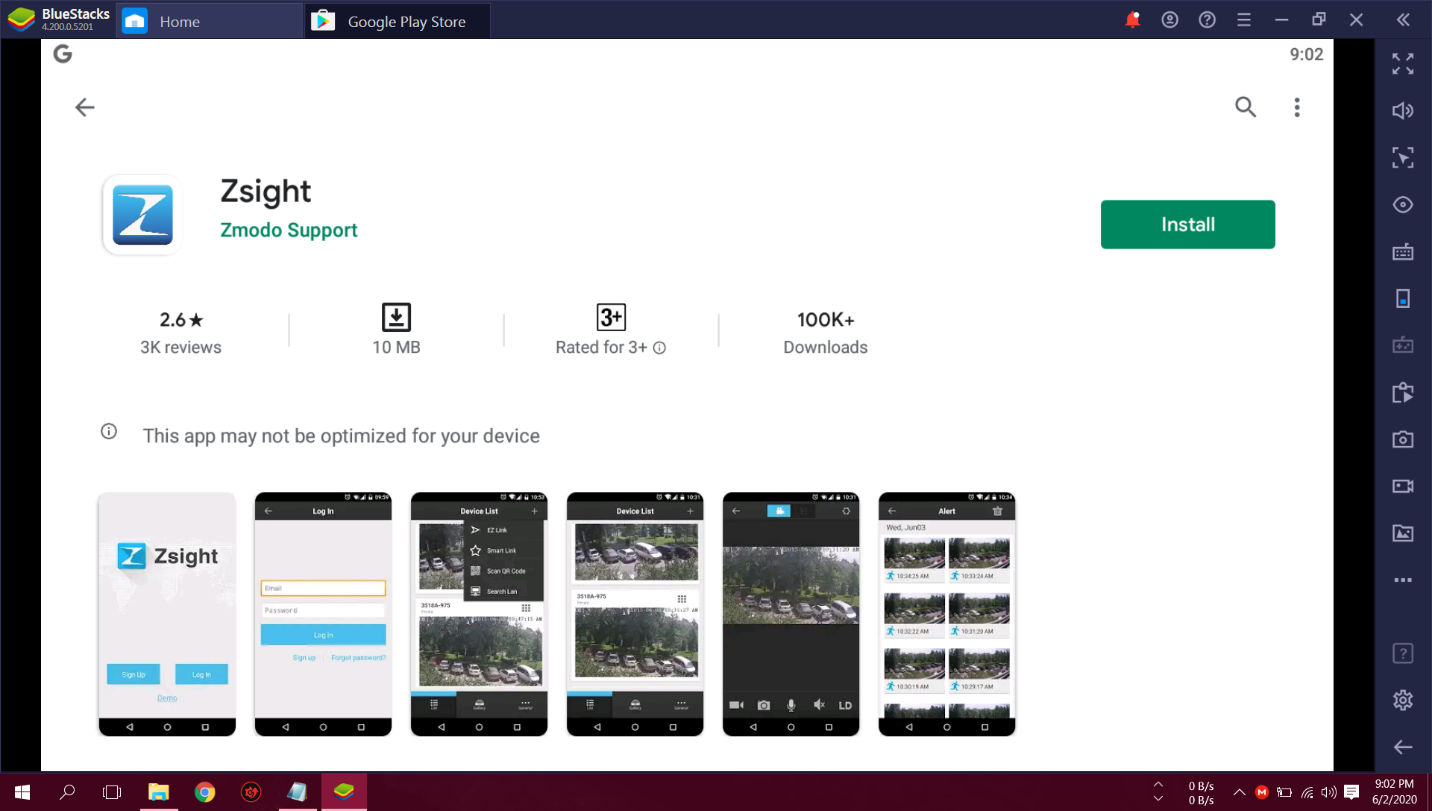Start screen recording from the sidebar
This screenshot has width=1432, height=811.
coord(1403,486)
